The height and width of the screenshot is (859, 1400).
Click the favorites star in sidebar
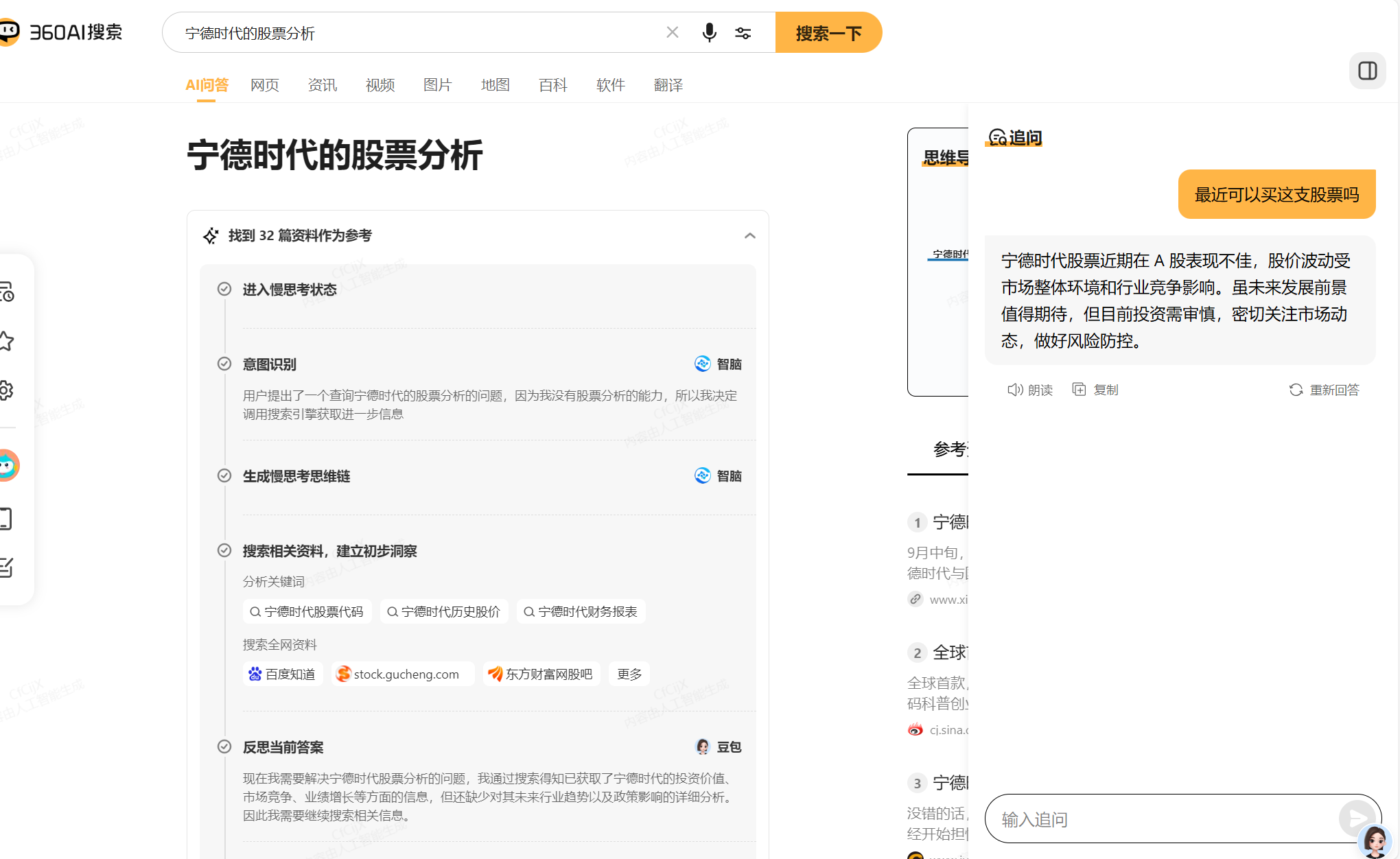(5, 341)
